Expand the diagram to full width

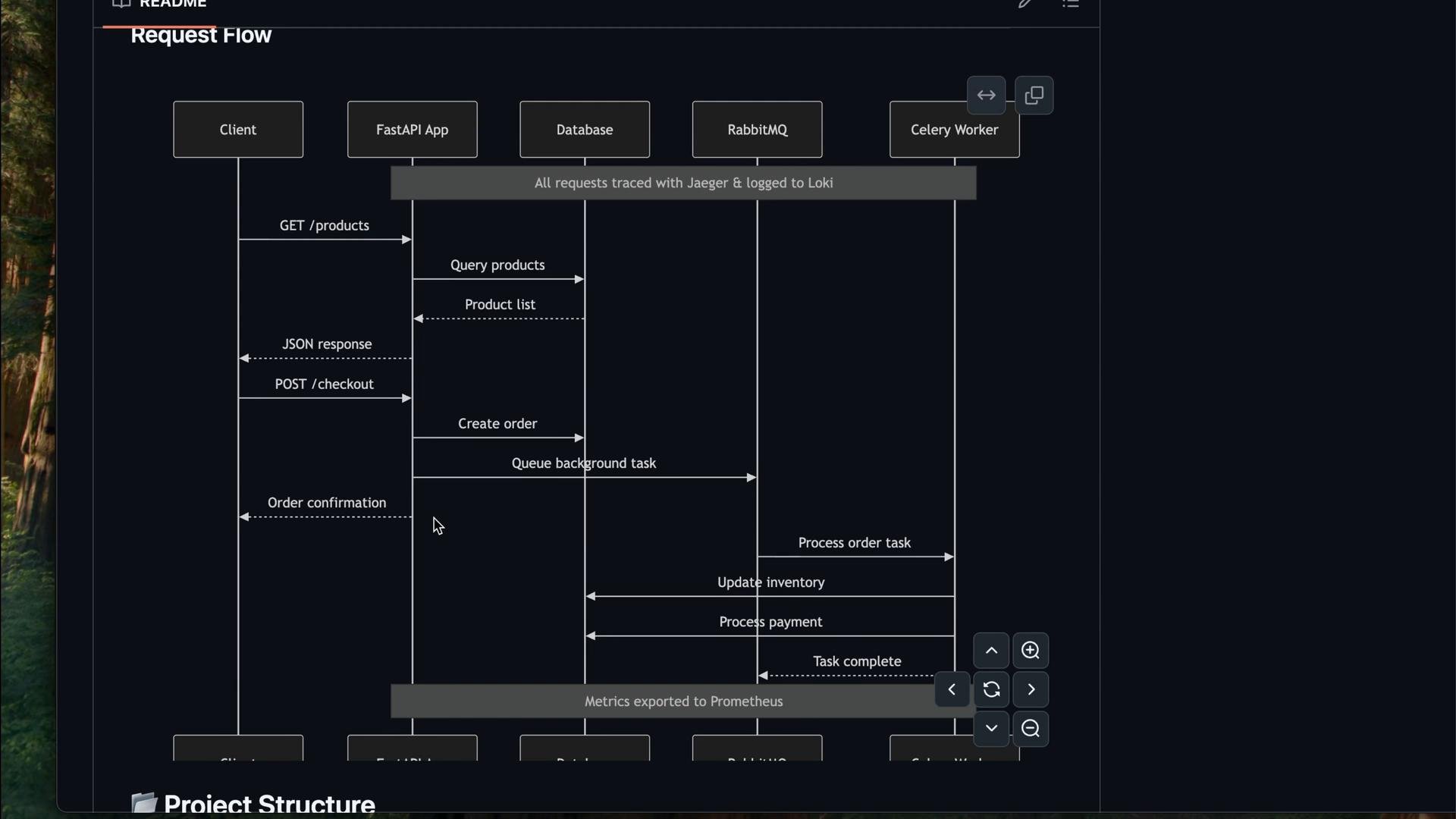[986, 95]
